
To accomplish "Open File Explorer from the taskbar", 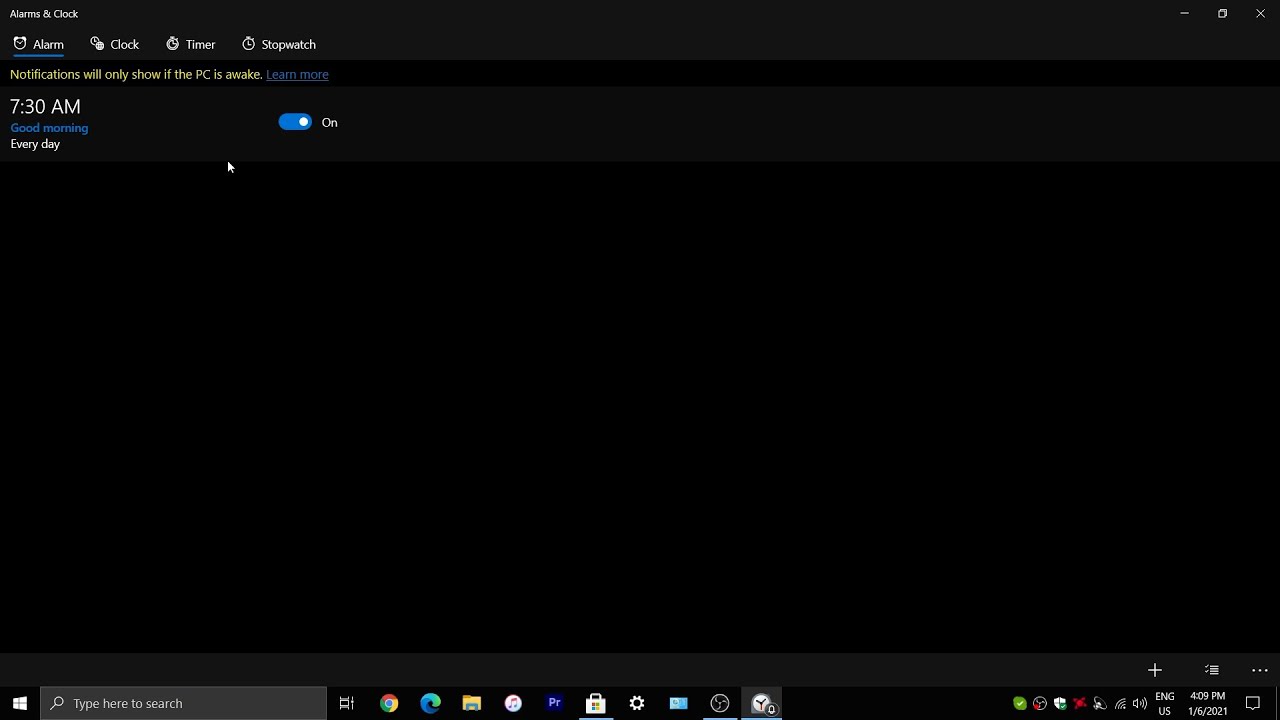I will (x=472, y=703).
